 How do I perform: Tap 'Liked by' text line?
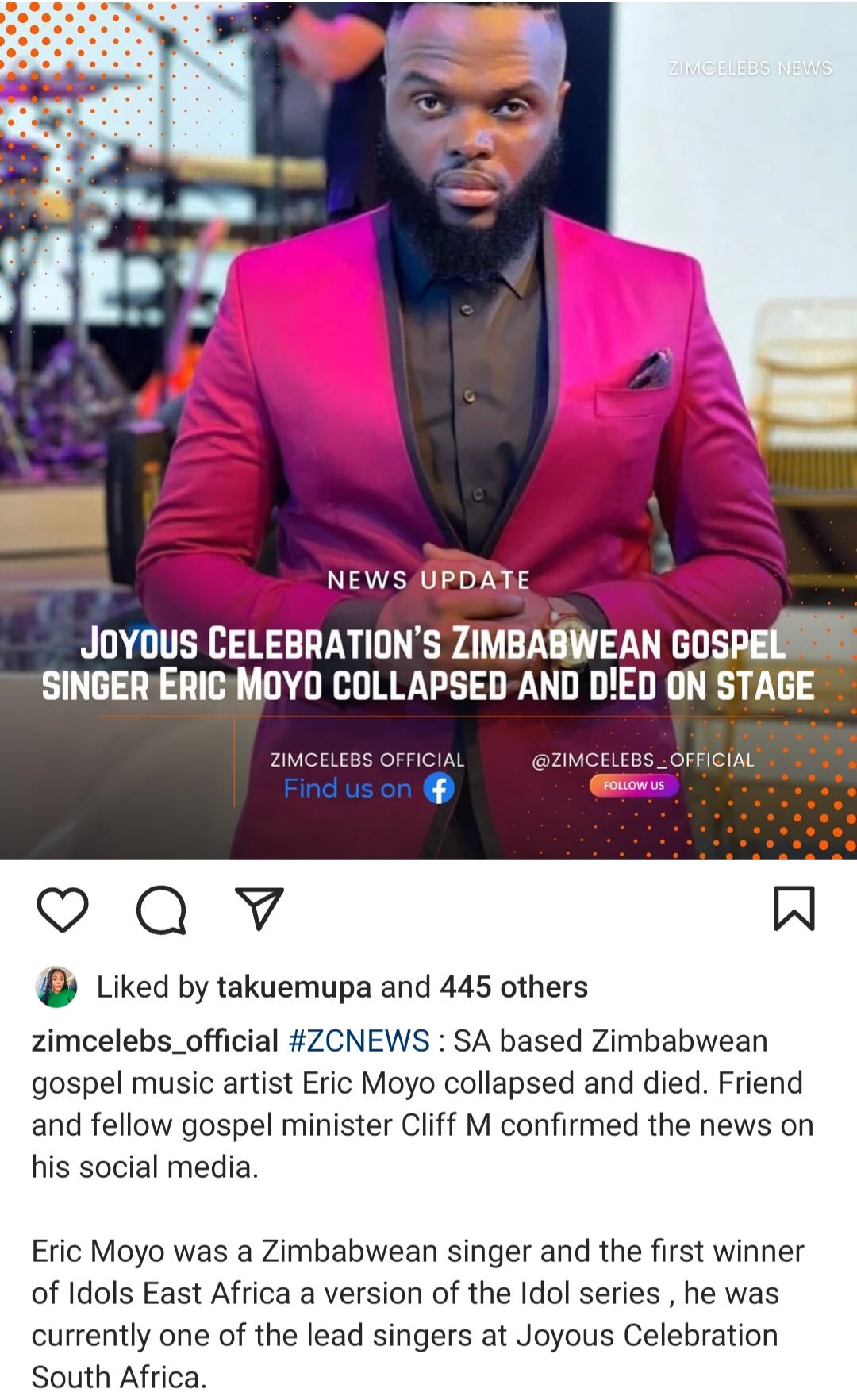342,987
